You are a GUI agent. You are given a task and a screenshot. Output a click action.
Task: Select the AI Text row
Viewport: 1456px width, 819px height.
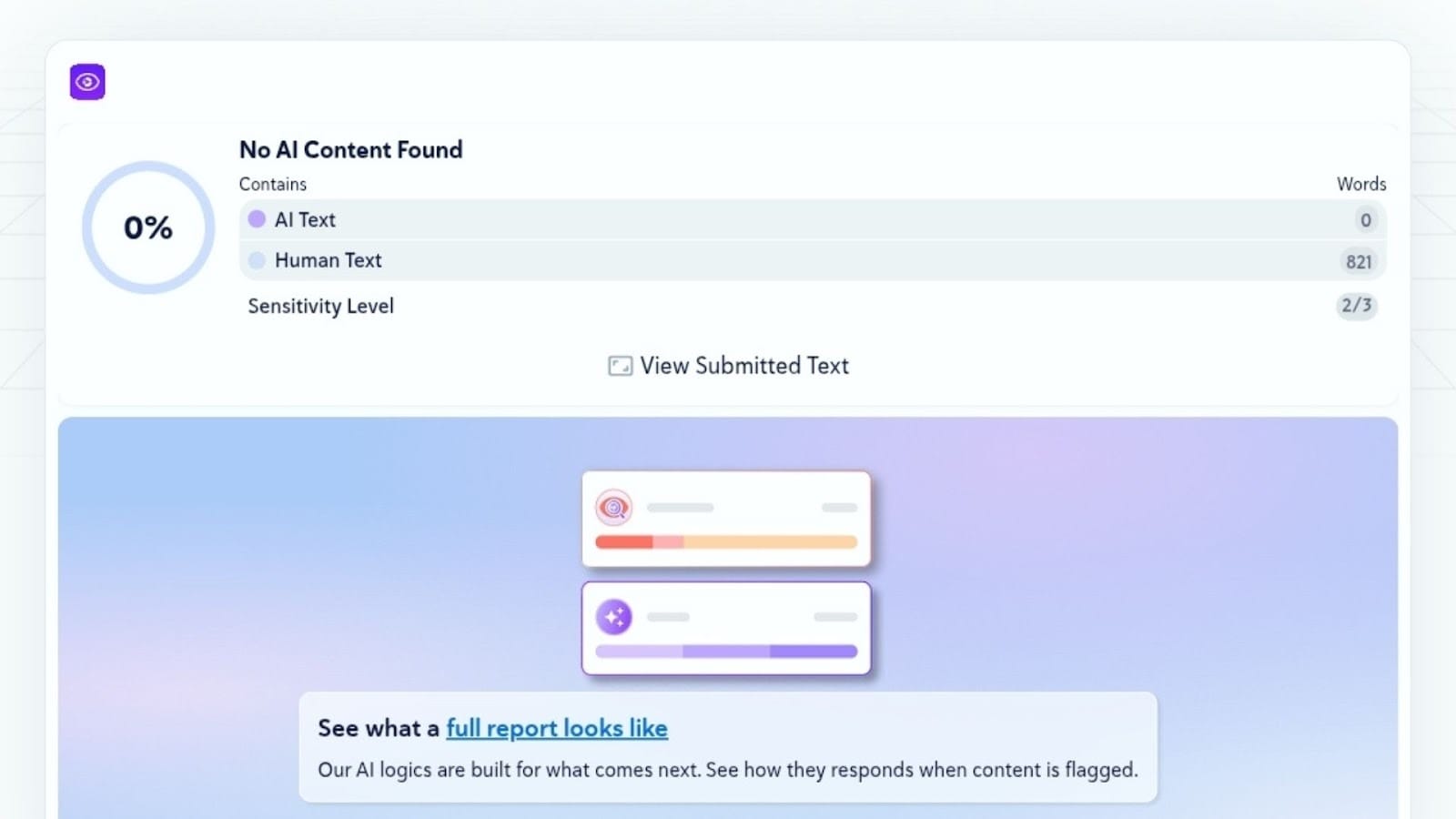coord(810,219)
